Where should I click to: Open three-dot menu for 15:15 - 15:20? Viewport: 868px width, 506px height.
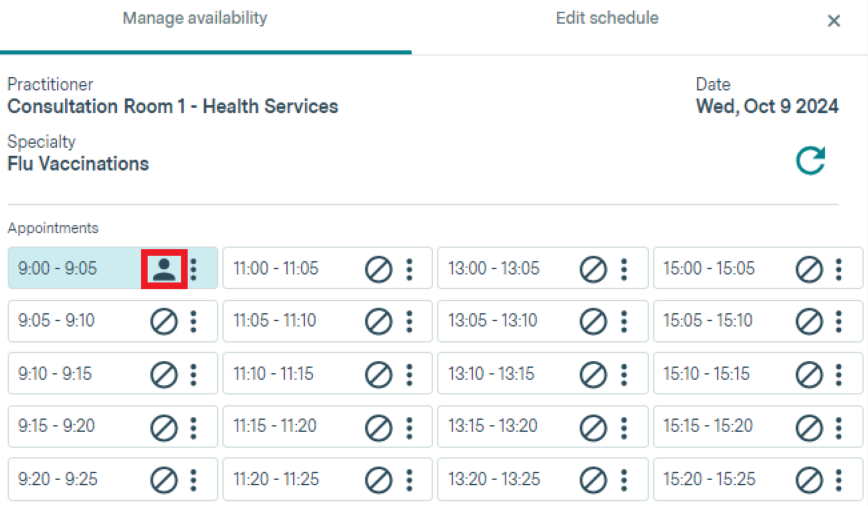pos(839,427)
